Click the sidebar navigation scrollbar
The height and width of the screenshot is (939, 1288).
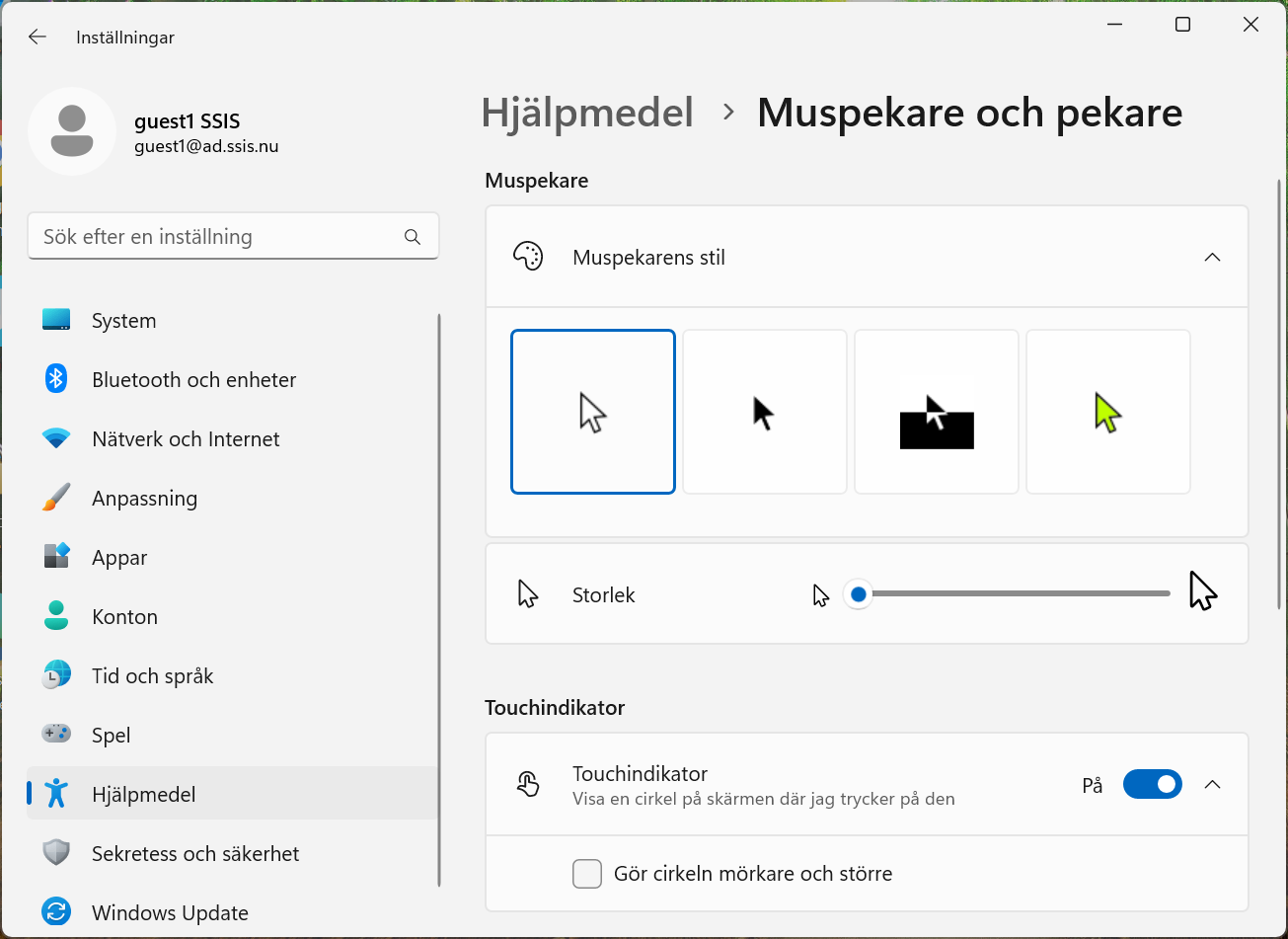coord(439,600)
